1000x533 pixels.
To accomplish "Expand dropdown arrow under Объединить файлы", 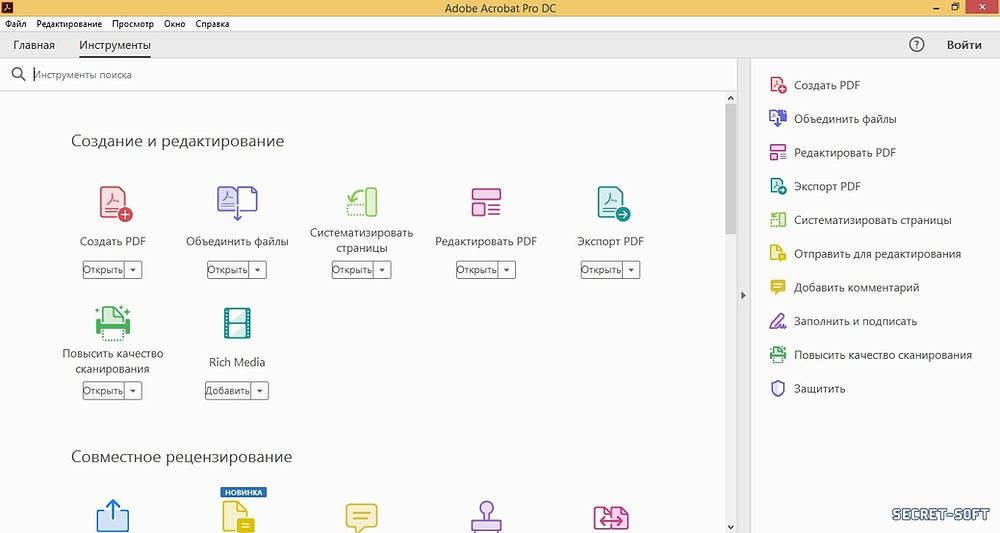I will [258, 270].
